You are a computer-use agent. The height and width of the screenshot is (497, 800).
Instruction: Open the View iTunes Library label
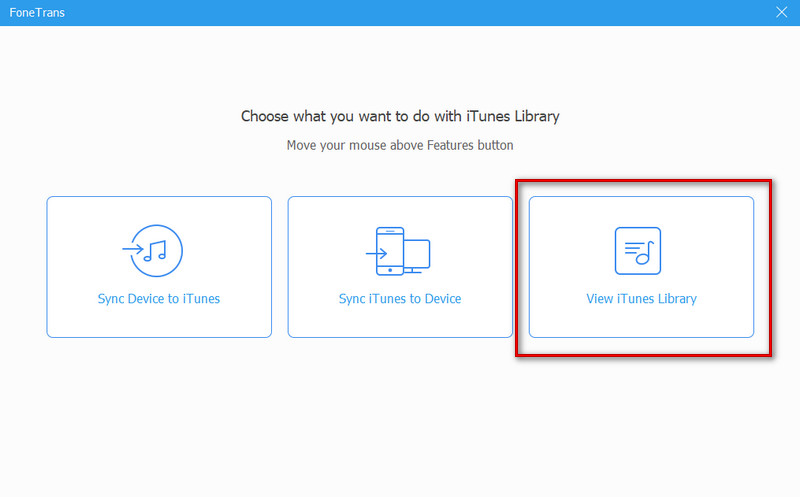[x=641, y=299]
